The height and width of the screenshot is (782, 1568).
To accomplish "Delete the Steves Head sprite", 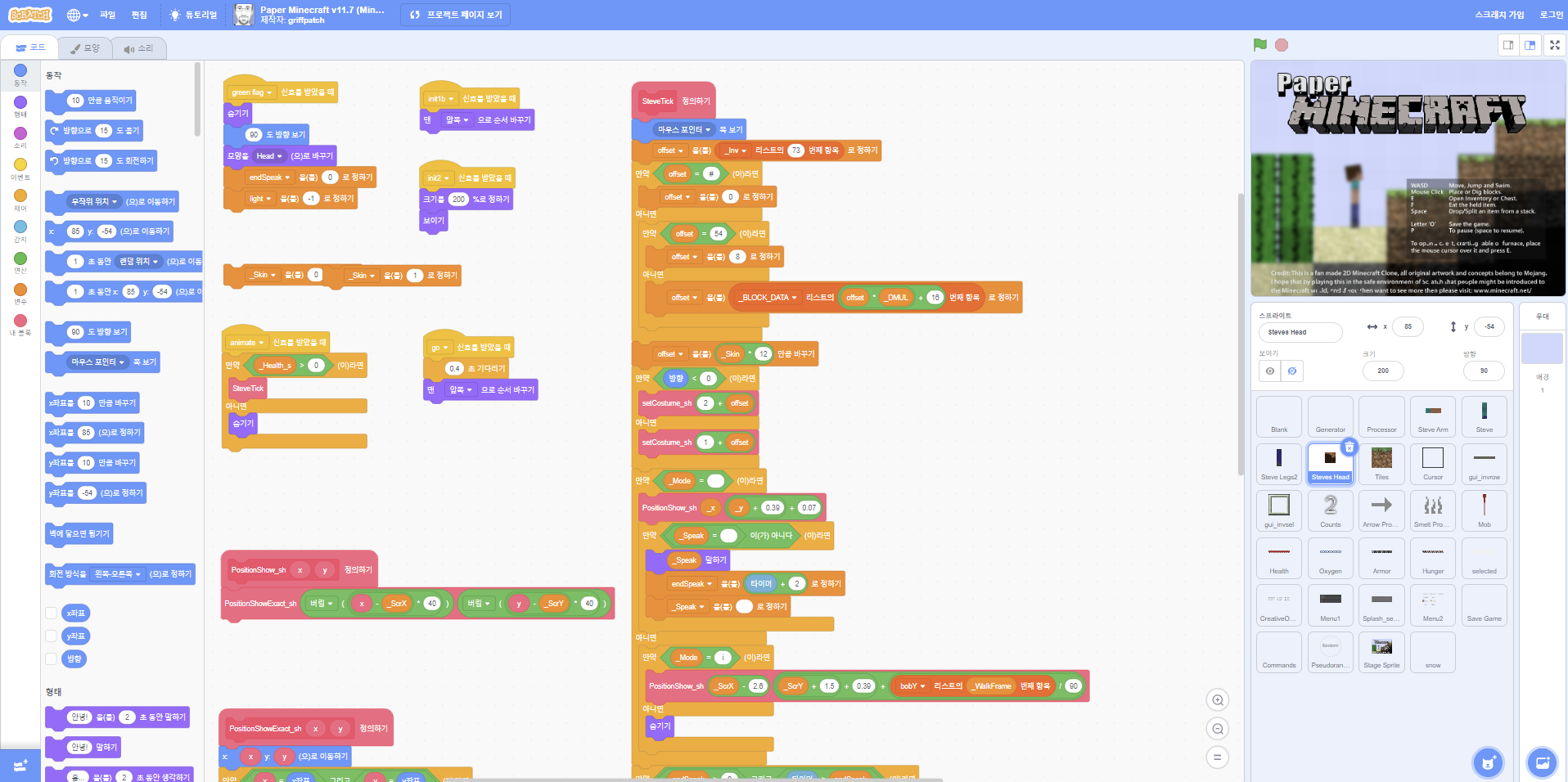I will coord(1349,447).
